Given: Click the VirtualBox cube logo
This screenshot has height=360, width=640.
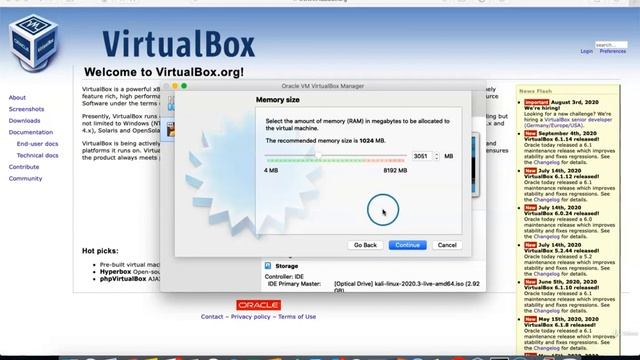Looking at the screenshot, I should click(x=33, y=42).
